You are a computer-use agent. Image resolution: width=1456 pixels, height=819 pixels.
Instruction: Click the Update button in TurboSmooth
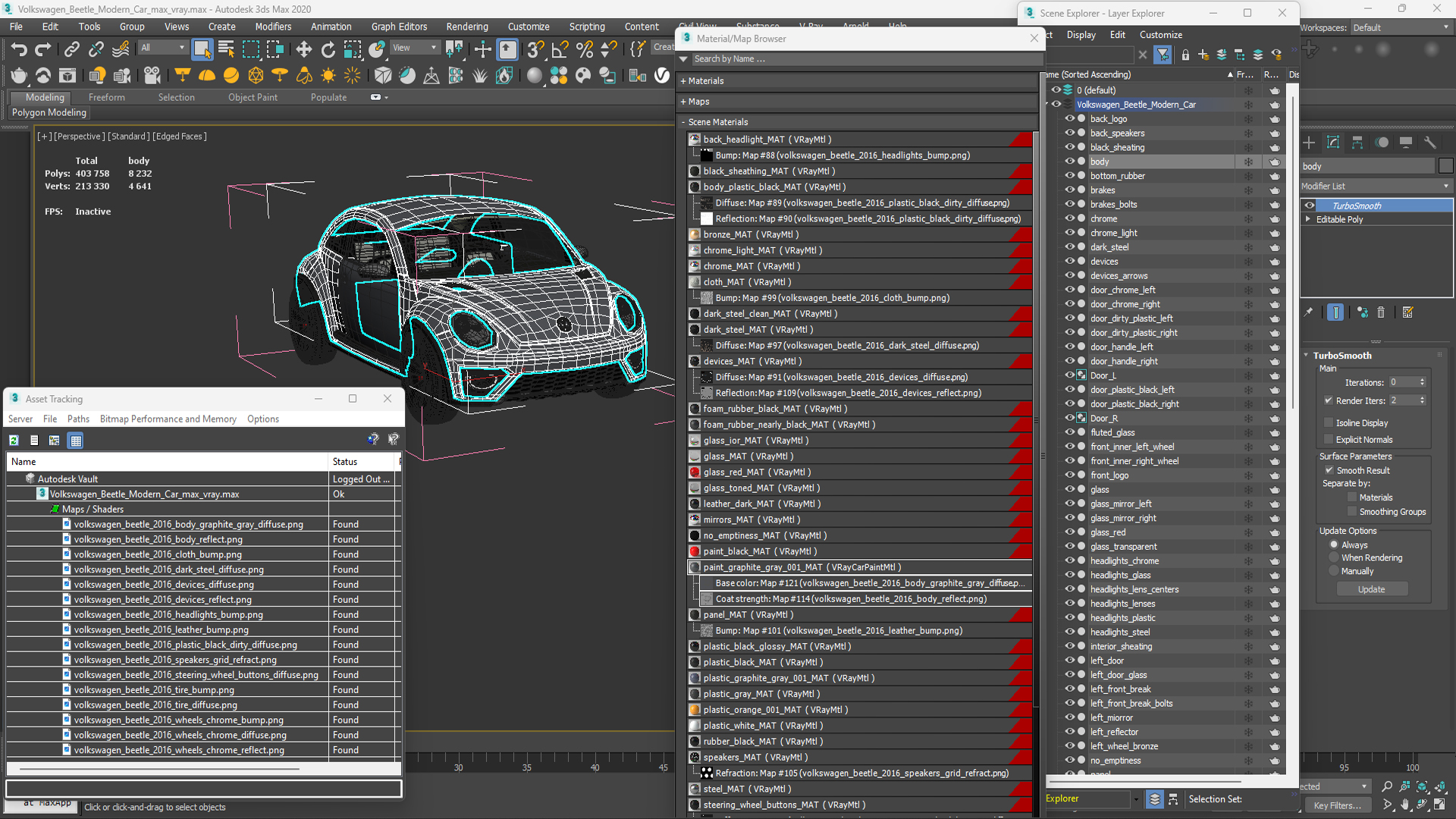pyautogui.click(x=1371, y=589)
